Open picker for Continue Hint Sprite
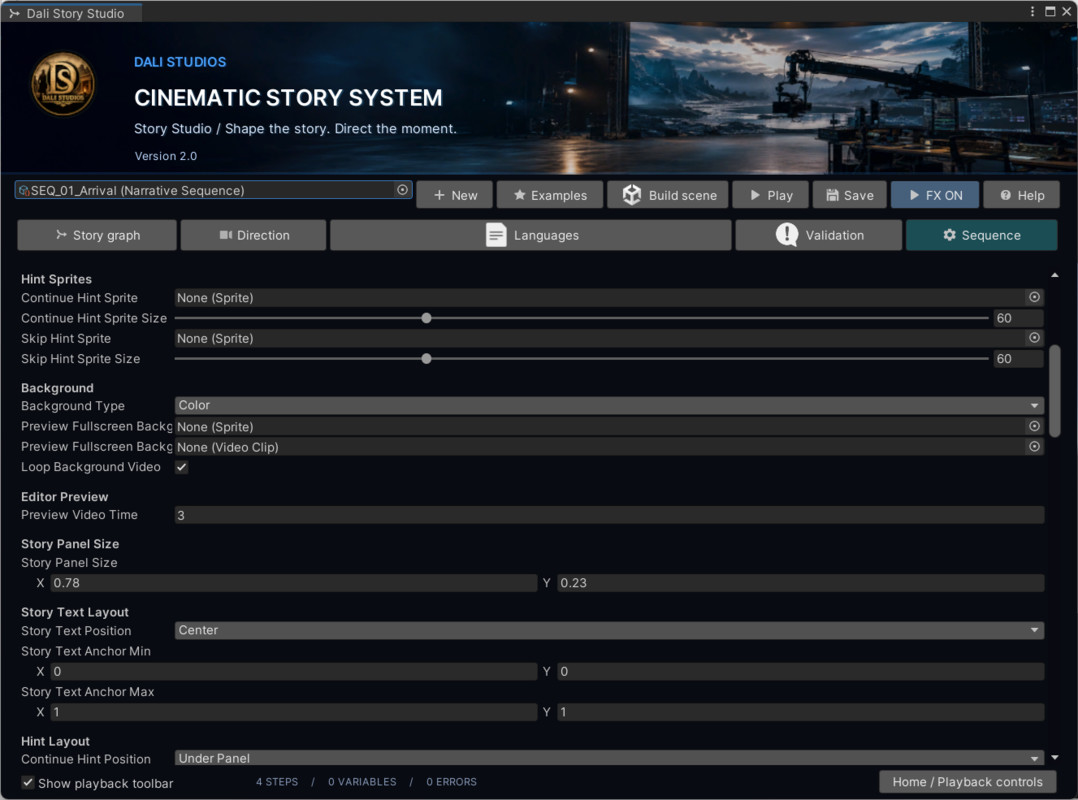The width and height of the screenshot is (1078, 800). 1034,297
